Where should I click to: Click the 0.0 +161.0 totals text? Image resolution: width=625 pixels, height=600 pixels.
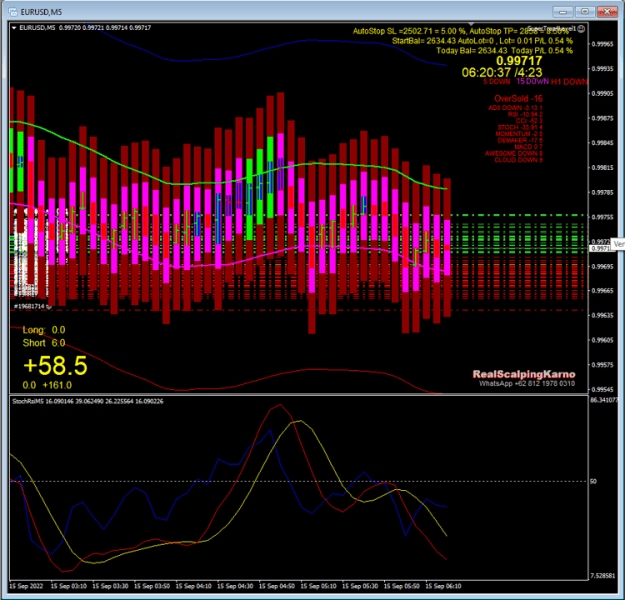coord(47,385)
